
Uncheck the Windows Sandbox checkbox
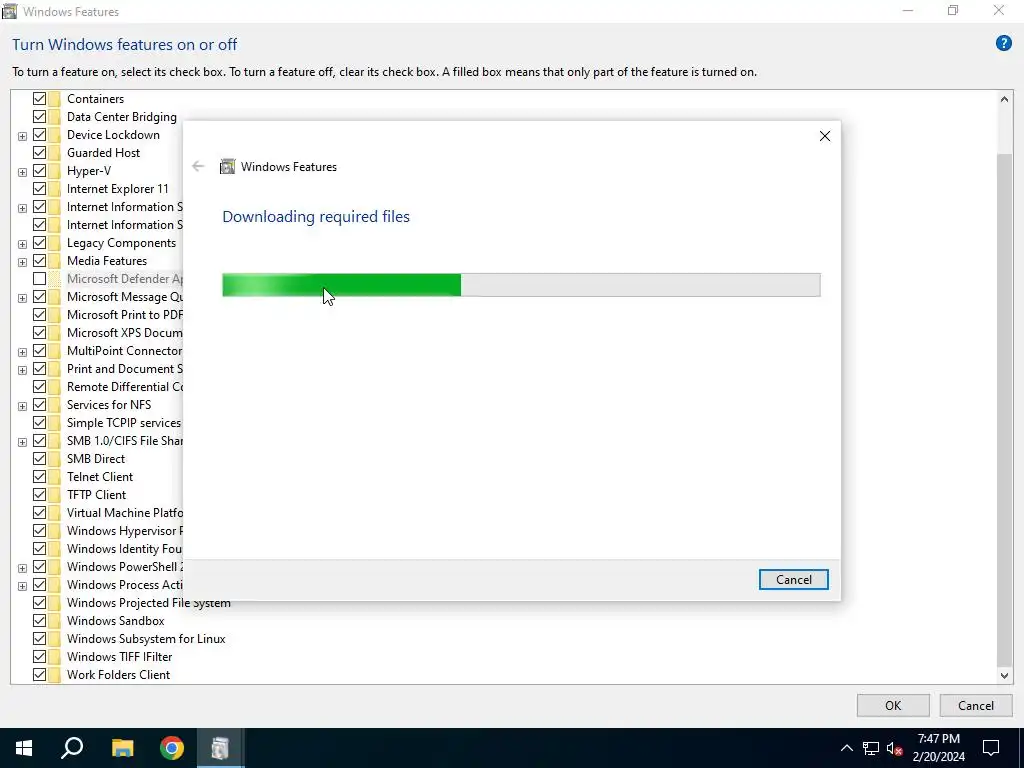click(x=39, y=620)
